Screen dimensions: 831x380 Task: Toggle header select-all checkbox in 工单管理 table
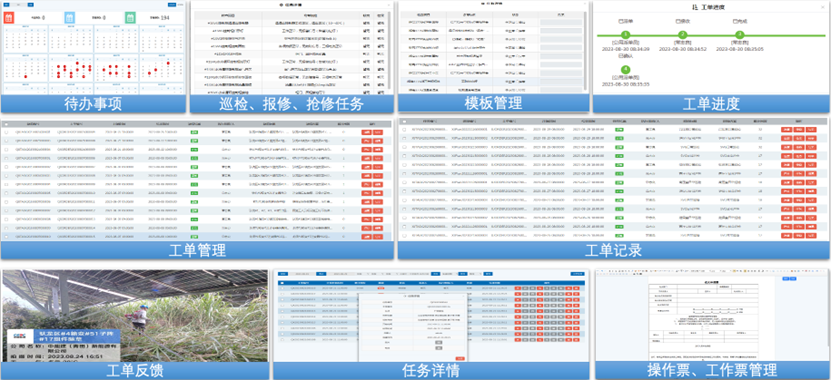pos(6,124)
